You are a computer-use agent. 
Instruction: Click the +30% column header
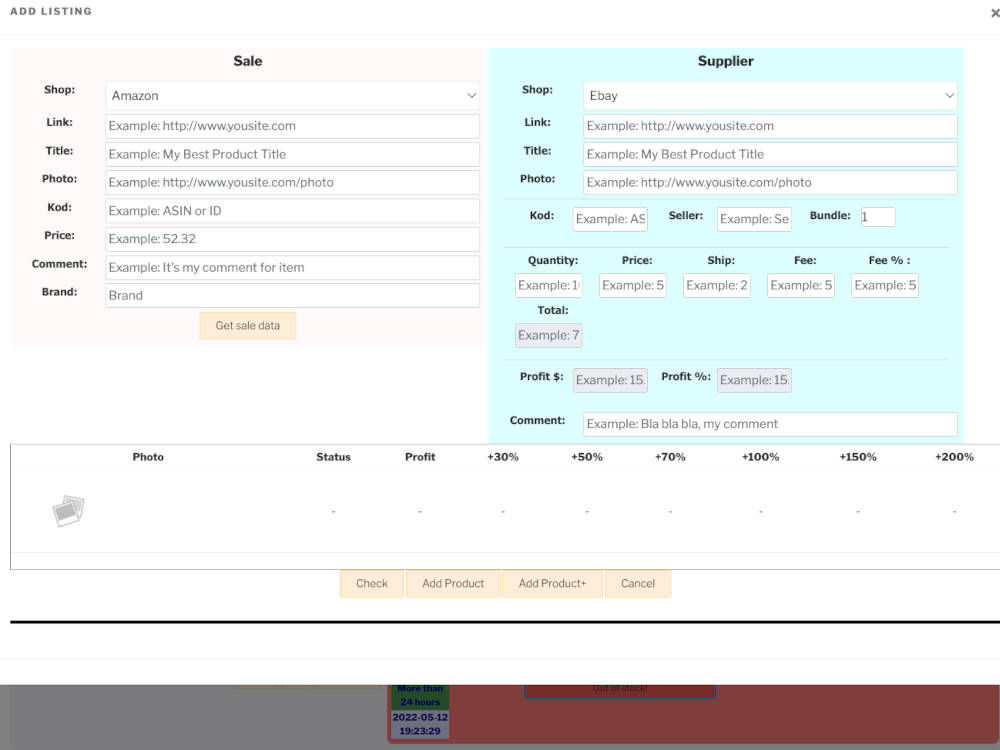pos(503,457)
